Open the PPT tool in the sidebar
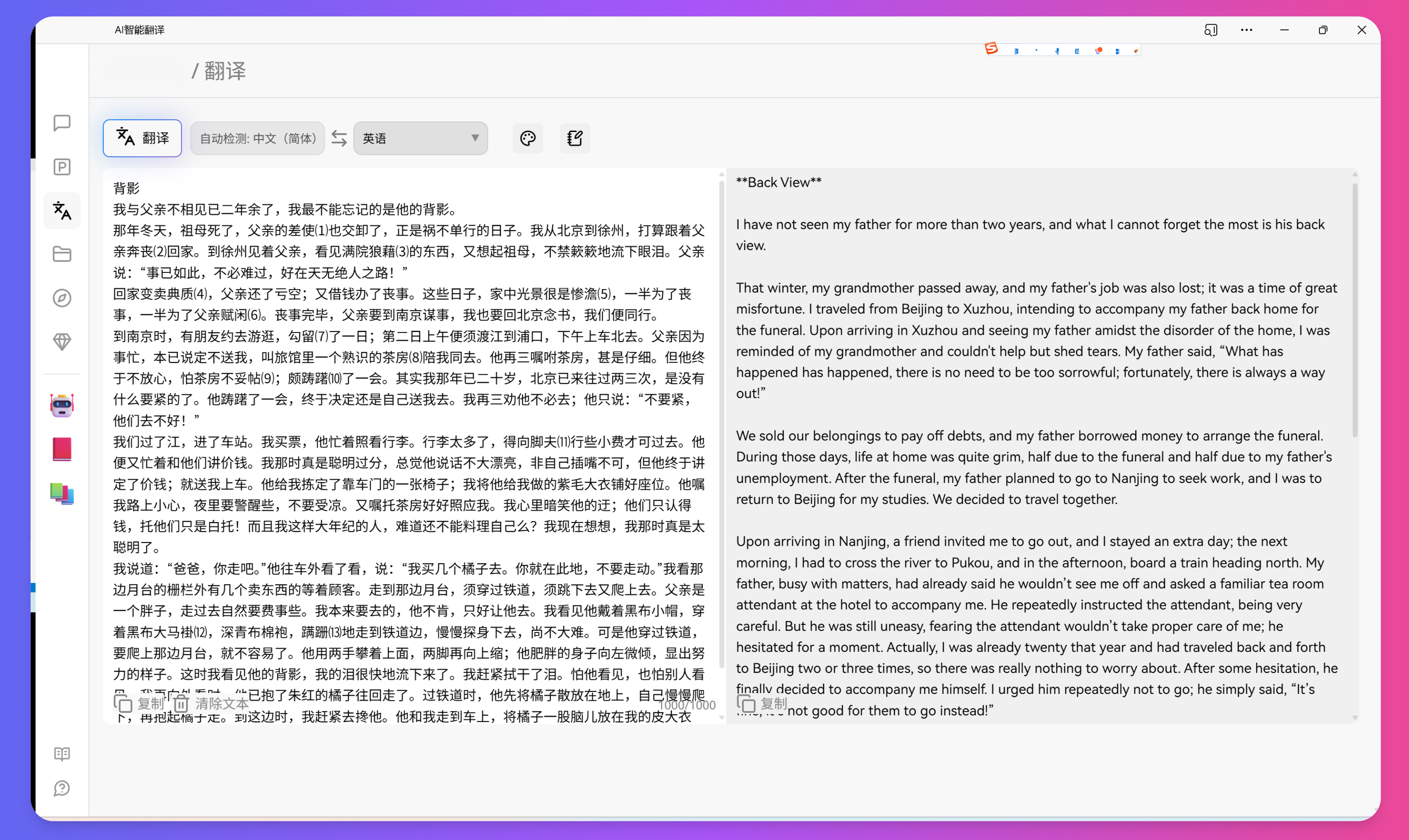The height and width of the screenshot is (840, 1409). 62,167
